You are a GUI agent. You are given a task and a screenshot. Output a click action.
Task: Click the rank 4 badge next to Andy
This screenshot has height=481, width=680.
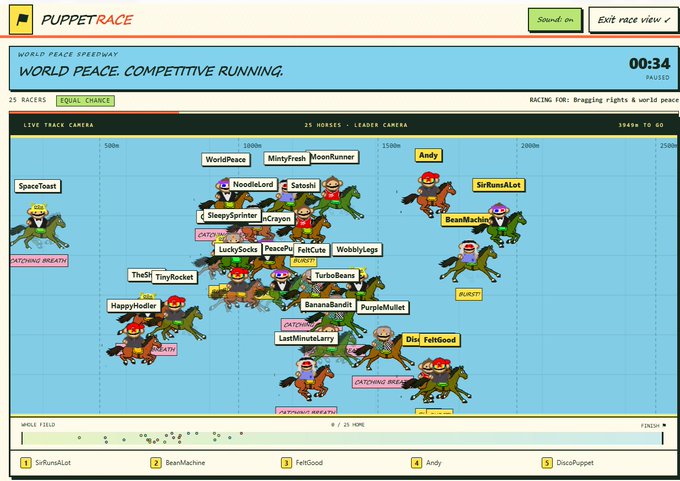(x=416, y=463)
